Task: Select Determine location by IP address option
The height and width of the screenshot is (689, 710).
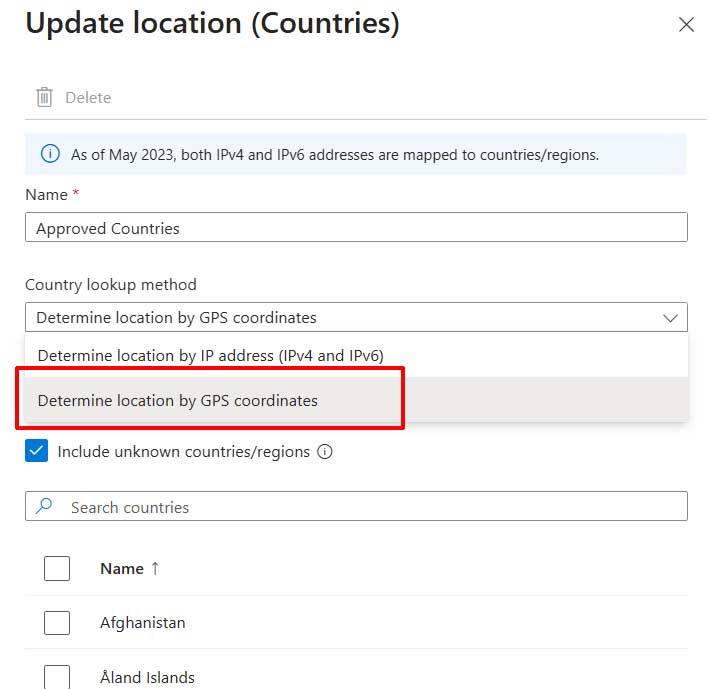Action: pyautogui.click(x=211, y=355)
